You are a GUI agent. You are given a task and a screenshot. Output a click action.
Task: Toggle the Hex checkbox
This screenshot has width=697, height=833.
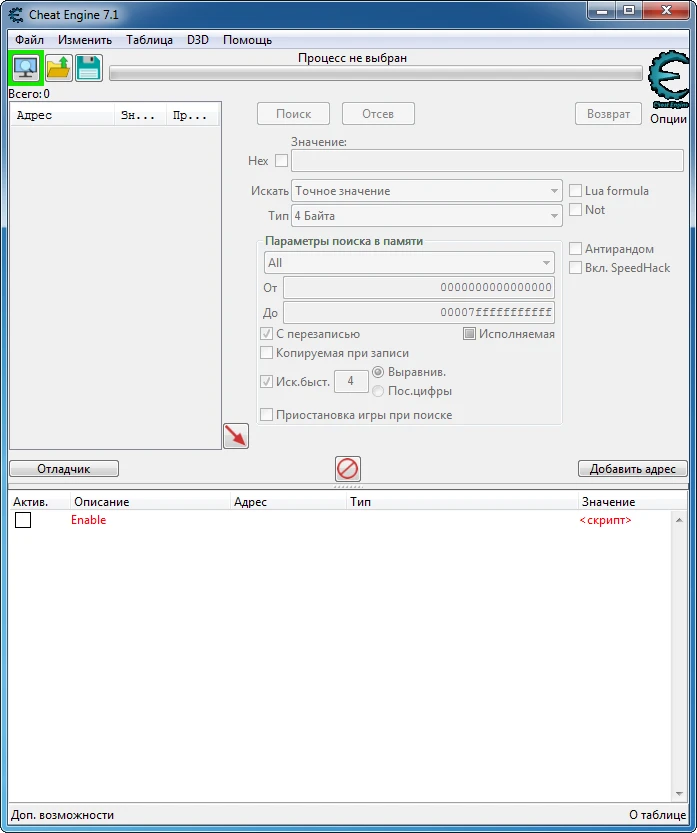coord(282,160)
